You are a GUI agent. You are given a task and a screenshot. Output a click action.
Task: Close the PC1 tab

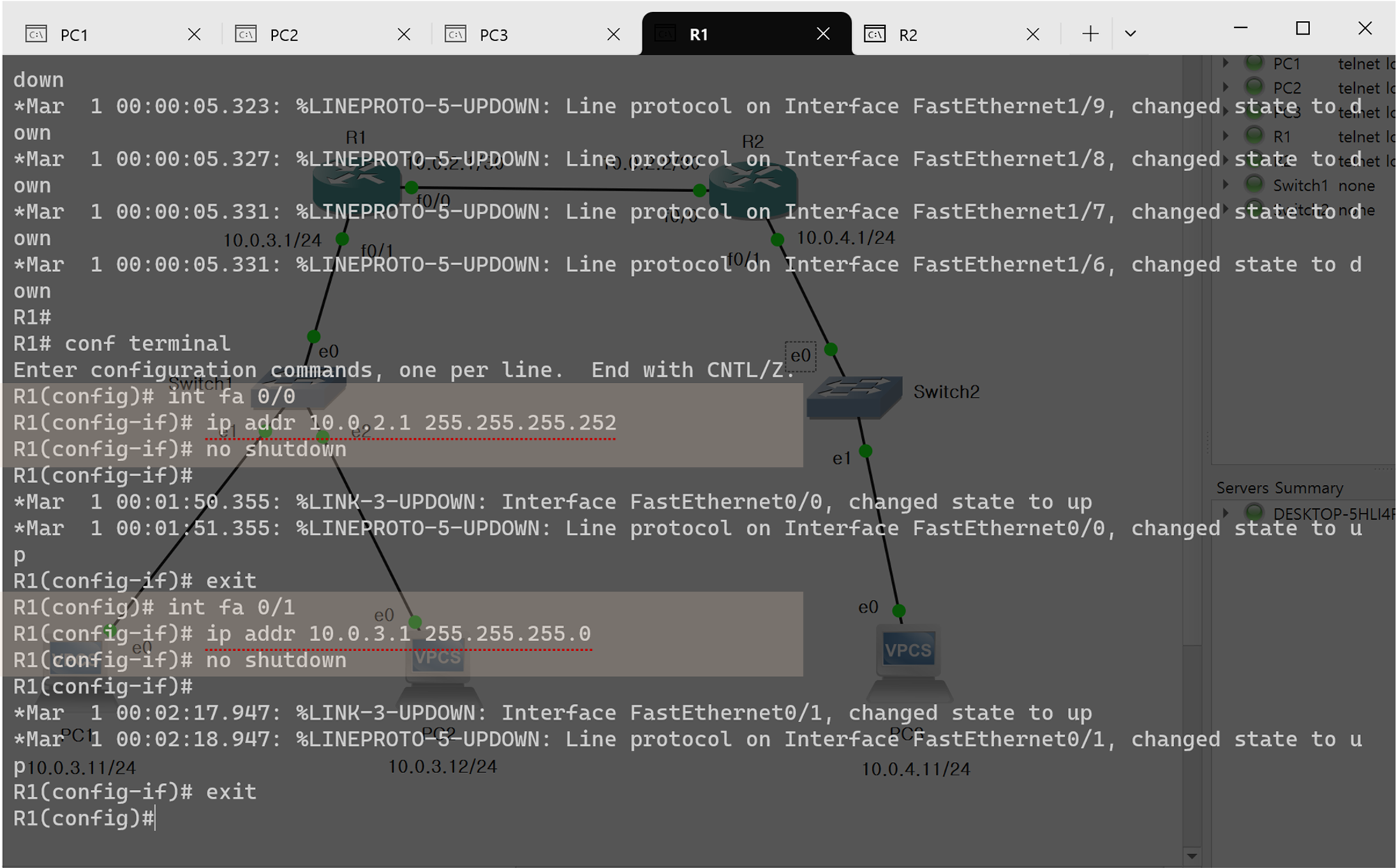point(194,34)
